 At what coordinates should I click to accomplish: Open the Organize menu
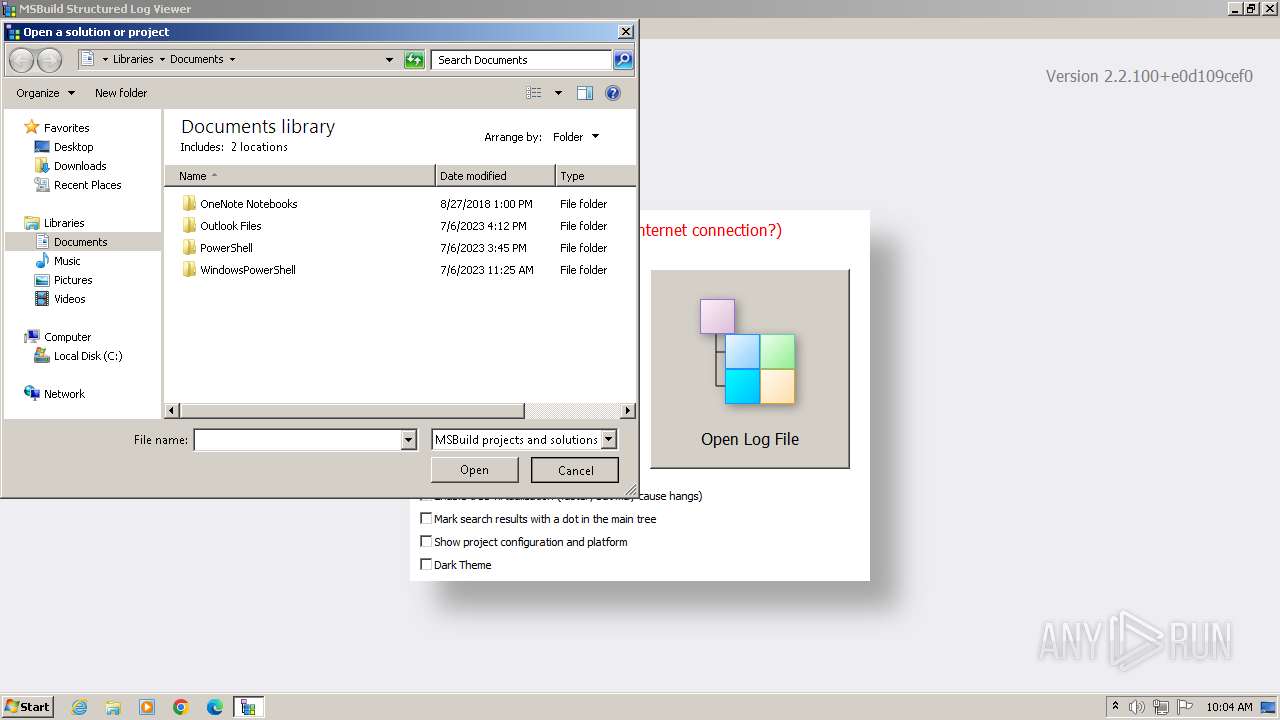pyautogui.click(x=45, y=93)
